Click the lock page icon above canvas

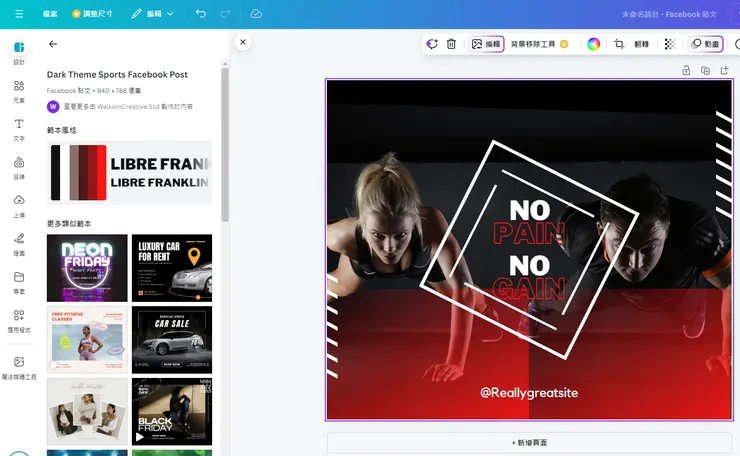686,70
